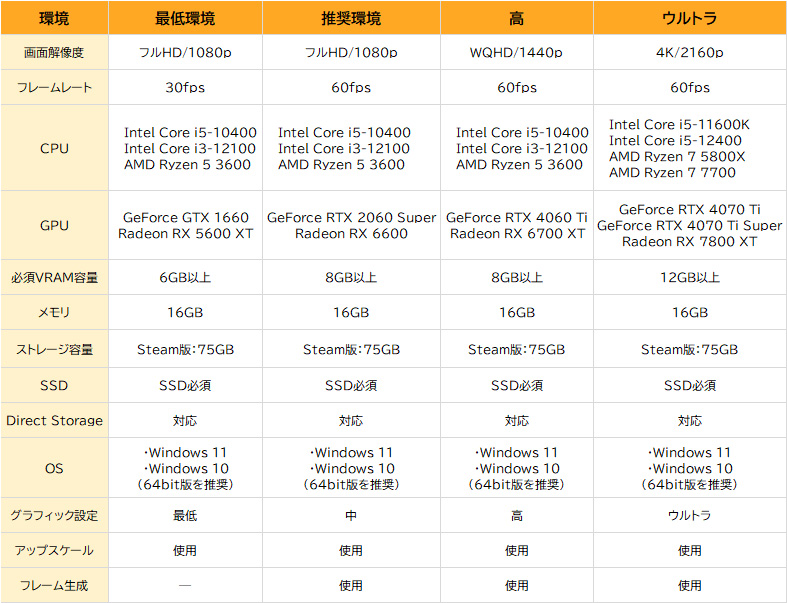The width and height of the screenshot is (787, 603).
Task: Select the 環境 header cell
Action: click(54, 18)
